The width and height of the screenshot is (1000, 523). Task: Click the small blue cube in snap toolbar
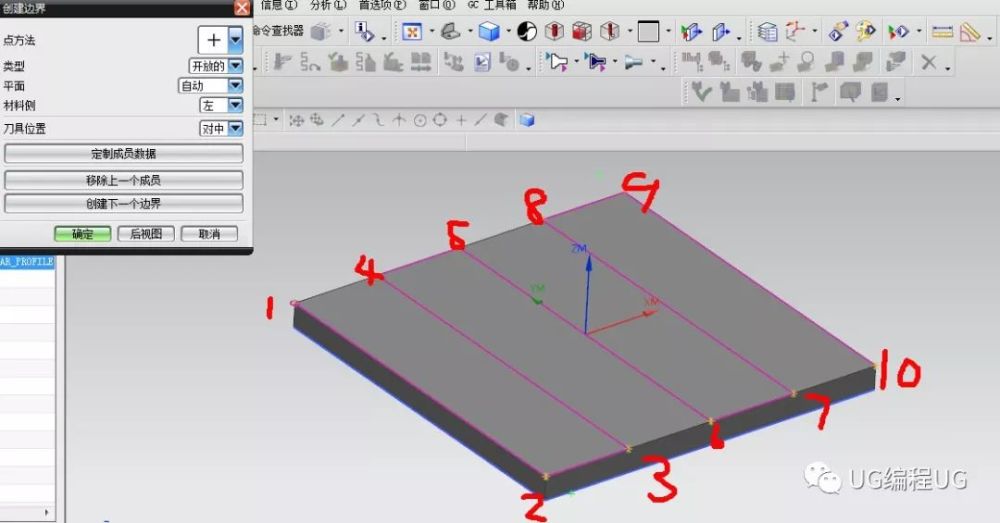(527, 120)
